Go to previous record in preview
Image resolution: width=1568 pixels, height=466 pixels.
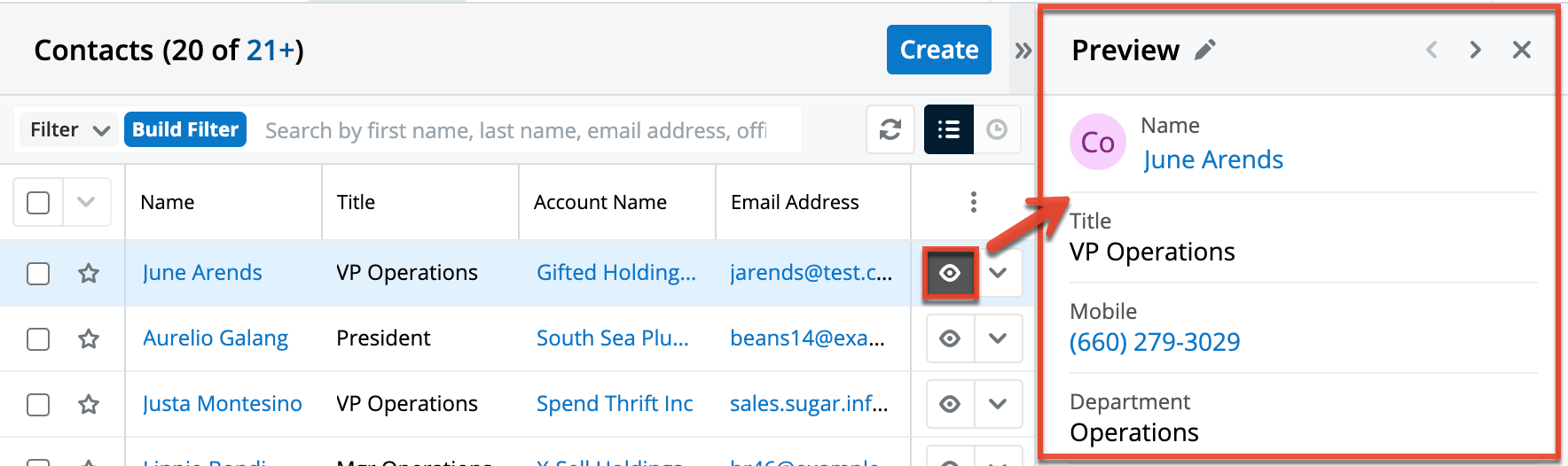1431,50
